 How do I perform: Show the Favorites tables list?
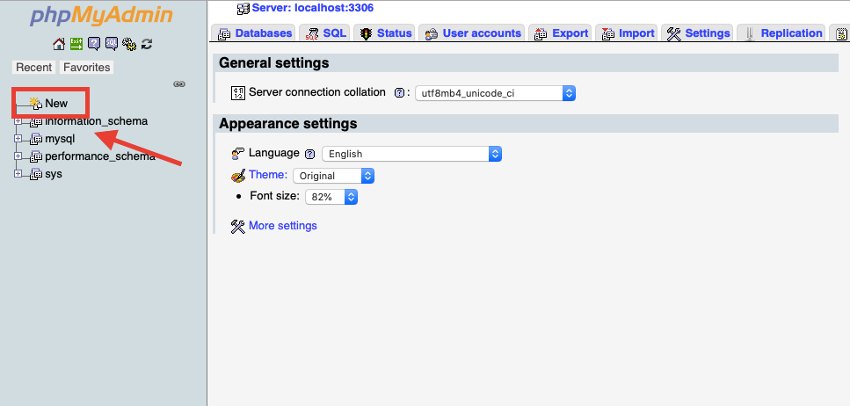tap(87, 67)
